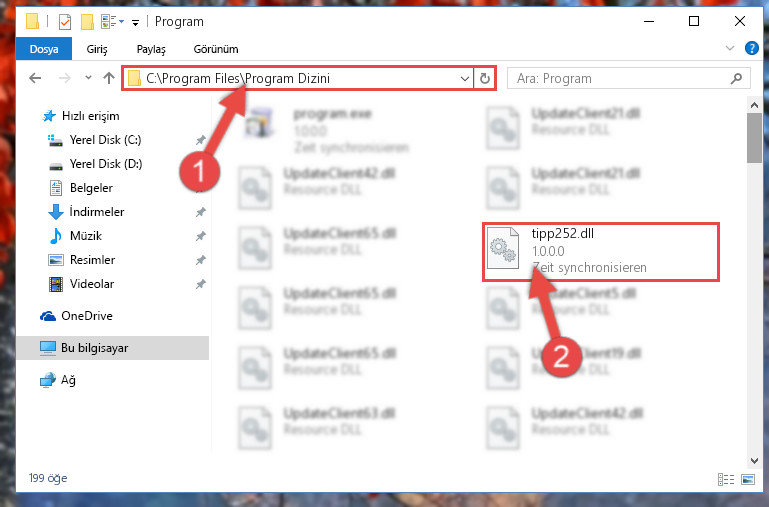Refresh the current folder view
This screenshot has width=769, height=507.
pyautogui.click(x=485, y=78)
